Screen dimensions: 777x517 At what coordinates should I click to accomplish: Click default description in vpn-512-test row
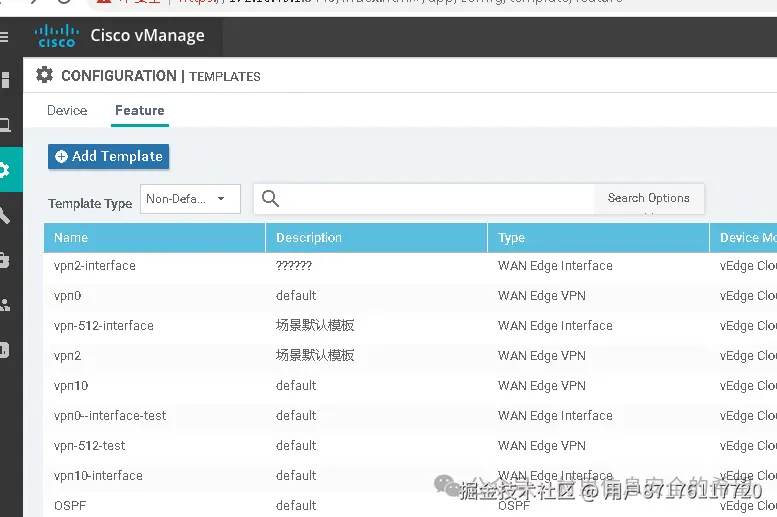click(296, 446)
